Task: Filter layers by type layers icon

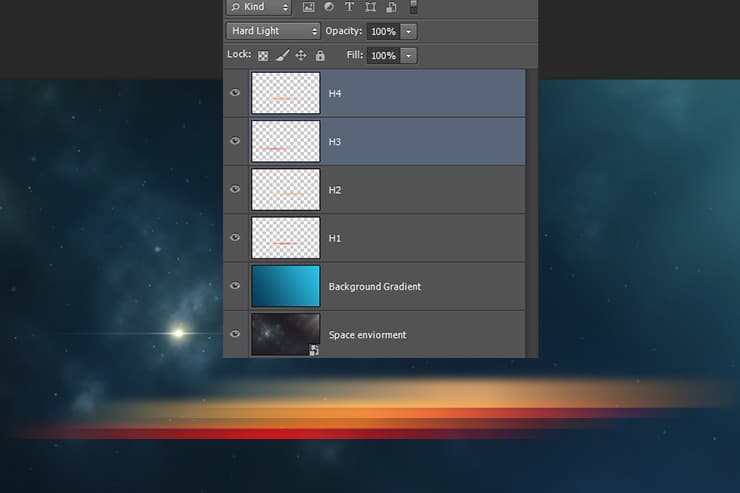Action: (x=349, y=7)
